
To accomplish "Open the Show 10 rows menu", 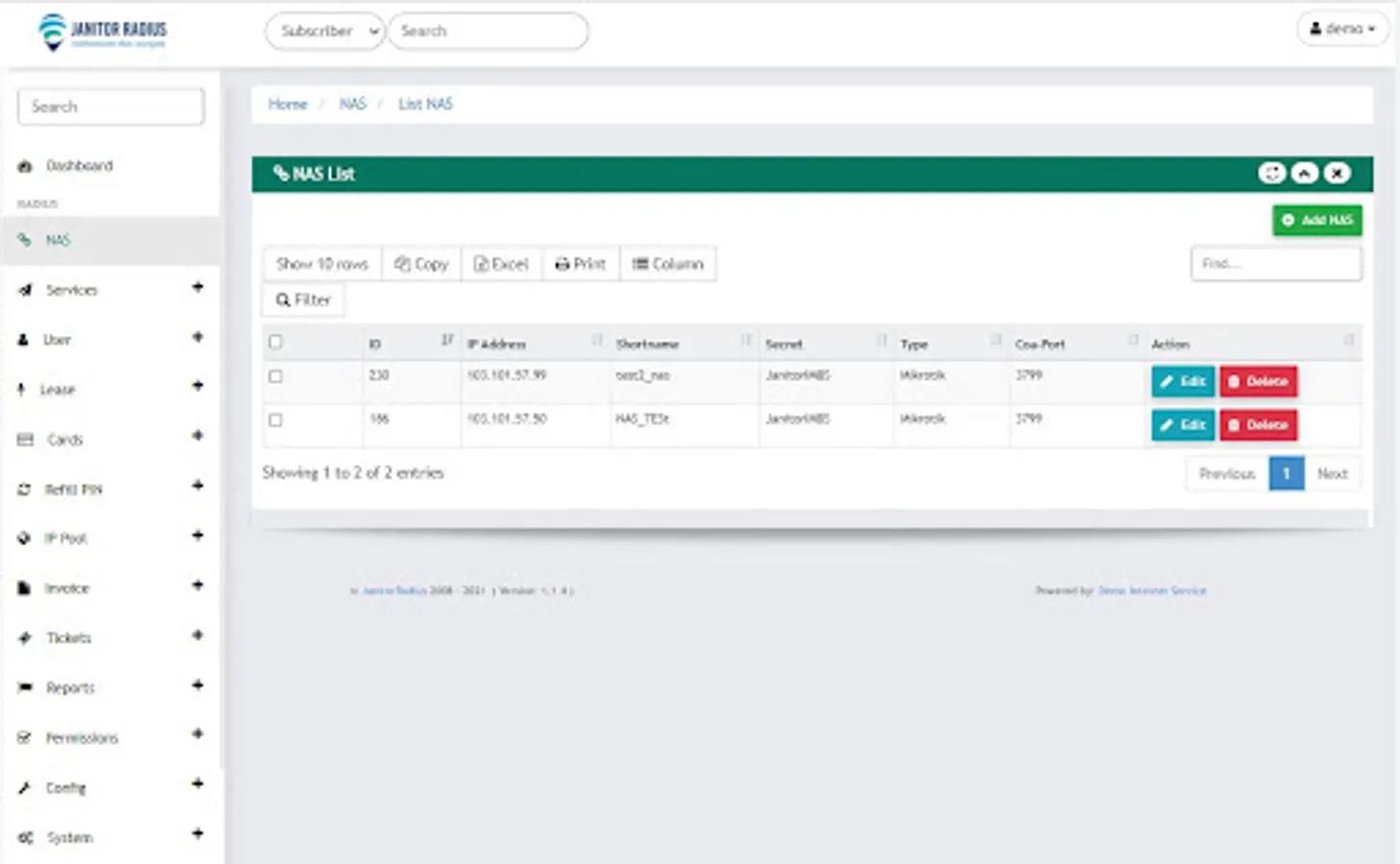I will click(323, 264).
